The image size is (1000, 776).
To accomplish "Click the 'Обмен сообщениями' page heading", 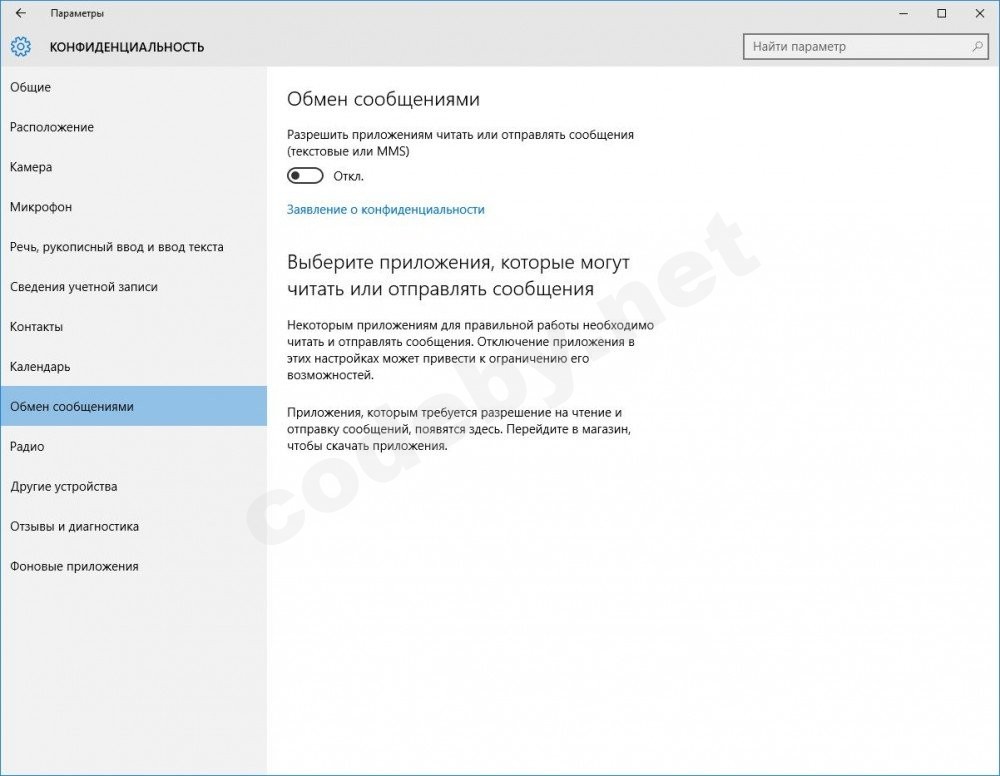I will tap(383, 99).
